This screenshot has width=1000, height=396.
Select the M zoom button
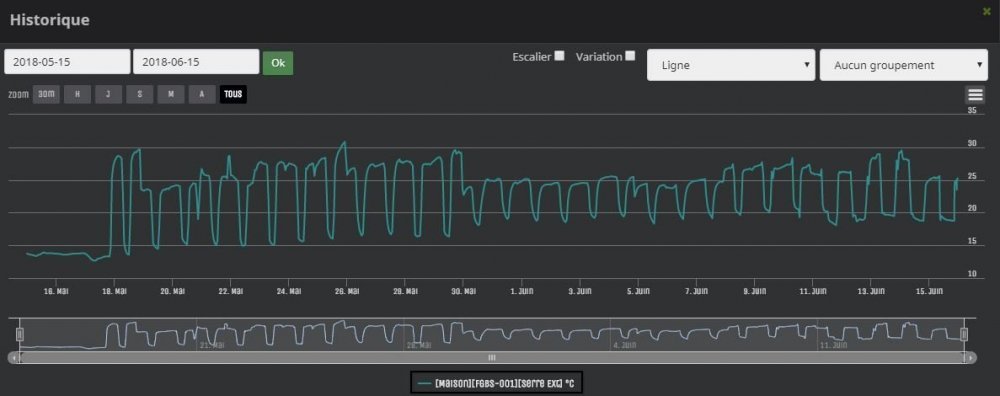coord(171,94)
